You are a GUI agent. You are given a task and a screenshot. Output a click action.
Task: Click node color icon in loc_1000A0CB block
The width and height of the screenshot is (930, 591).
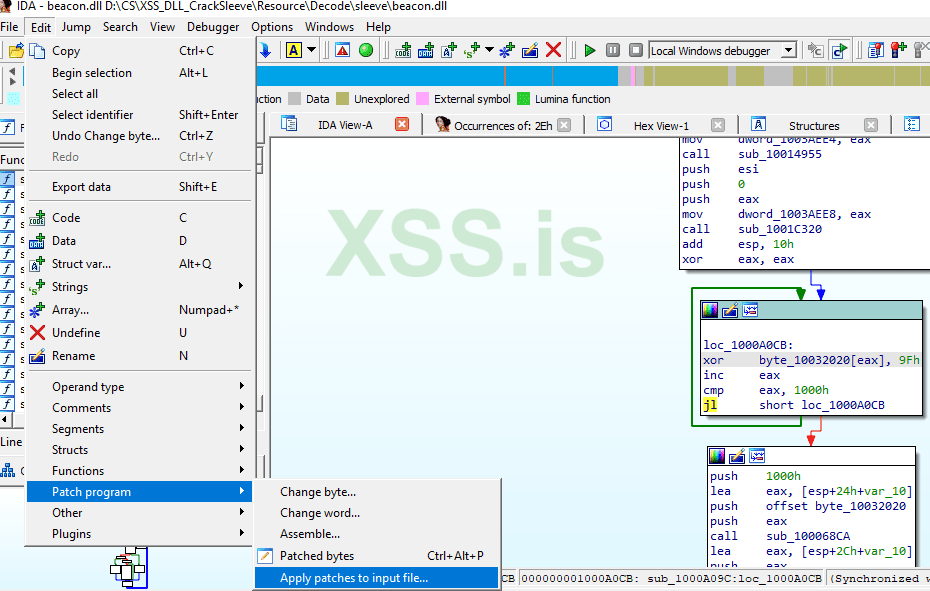coord(710,310)
